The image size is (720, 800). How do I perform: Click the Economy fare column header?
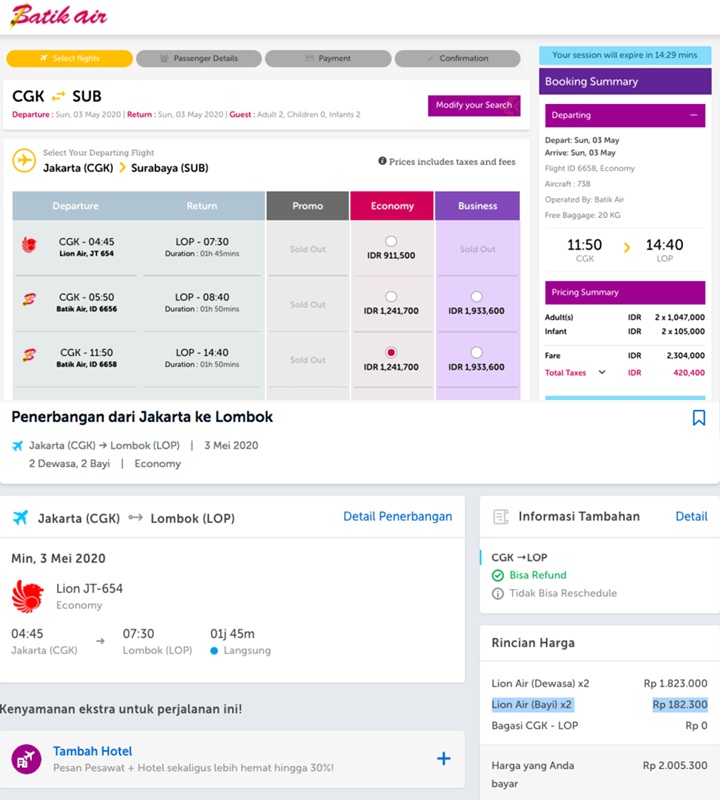click(x=392, y=206)
